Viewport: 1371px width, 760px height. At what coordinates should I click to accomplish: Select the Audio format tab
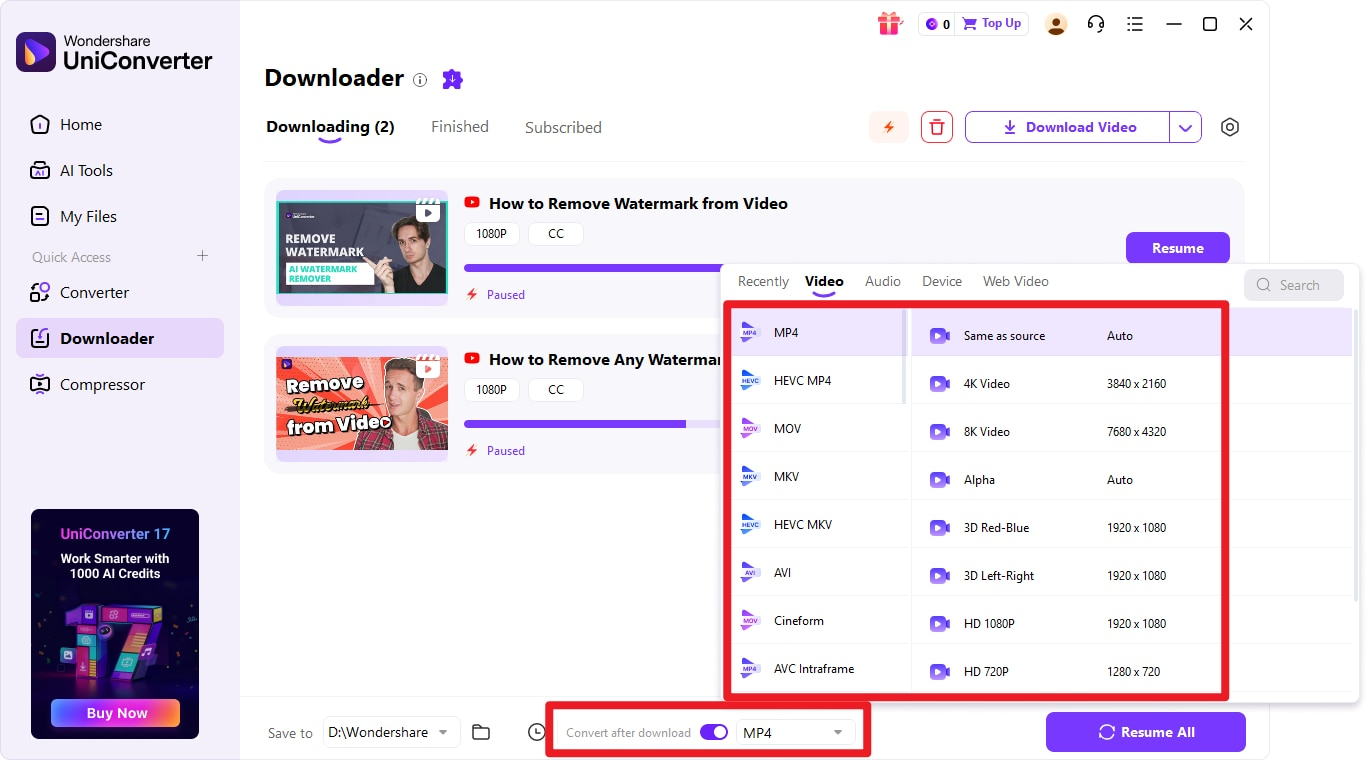coord(883,281)
